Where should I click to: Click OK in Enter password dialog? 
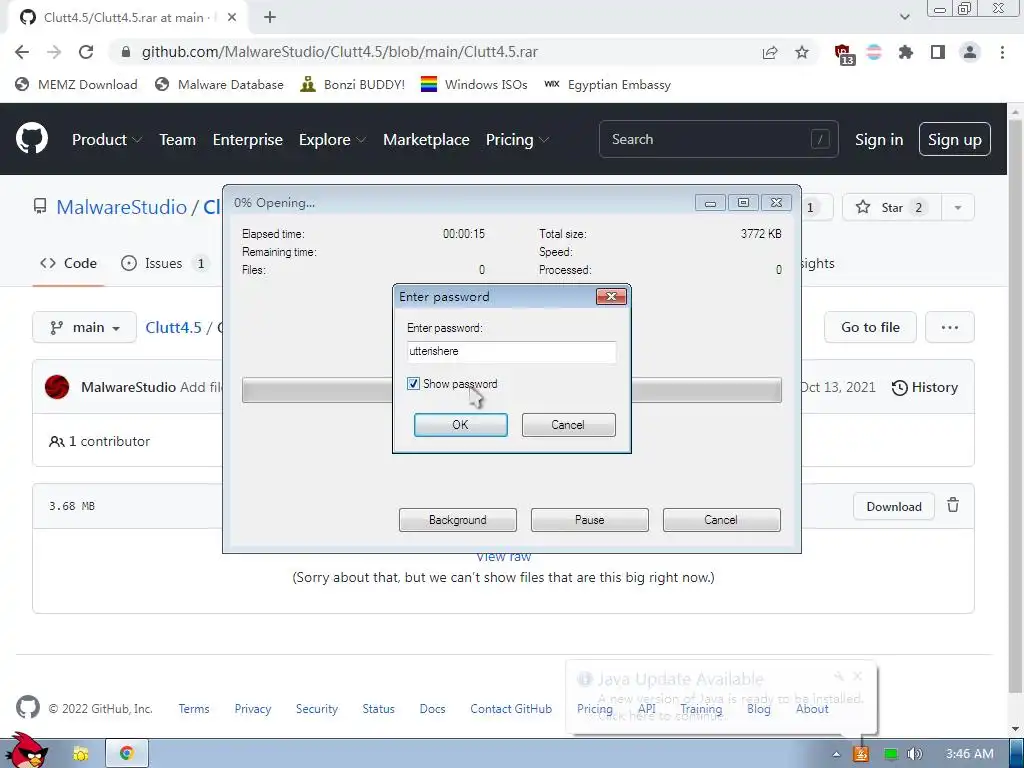460,424
